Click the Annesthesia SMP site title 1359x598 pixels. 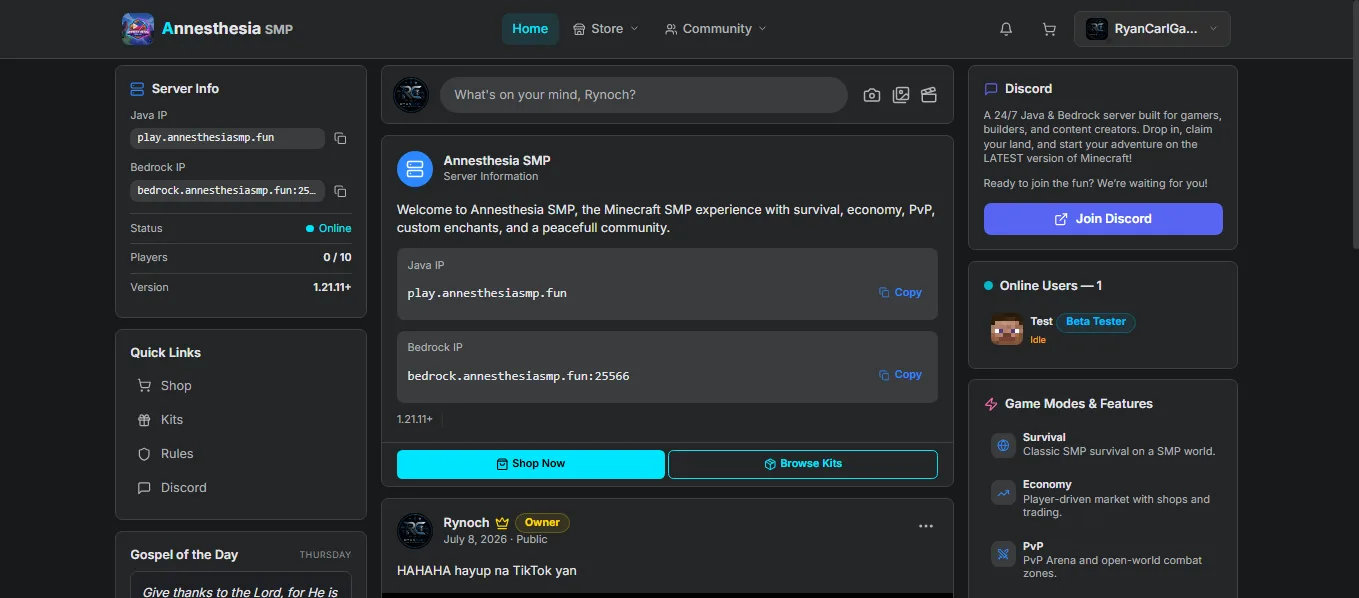coord(227,29)
